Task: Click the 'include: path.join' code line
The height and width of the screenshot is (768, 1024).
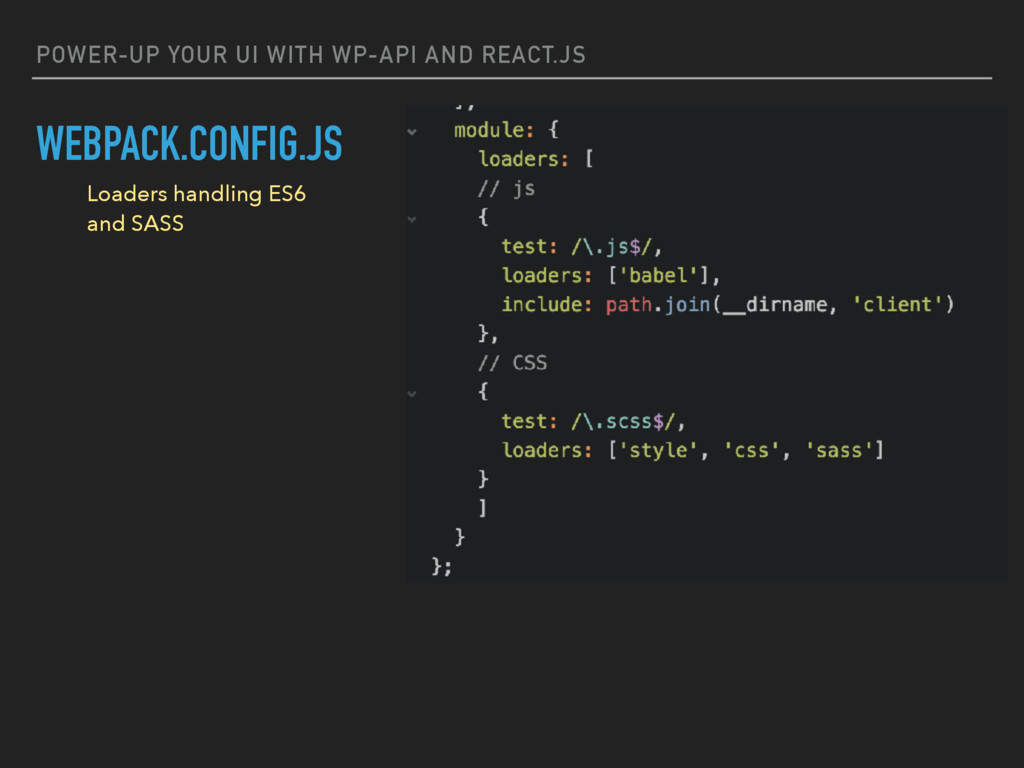Action: 728,305
